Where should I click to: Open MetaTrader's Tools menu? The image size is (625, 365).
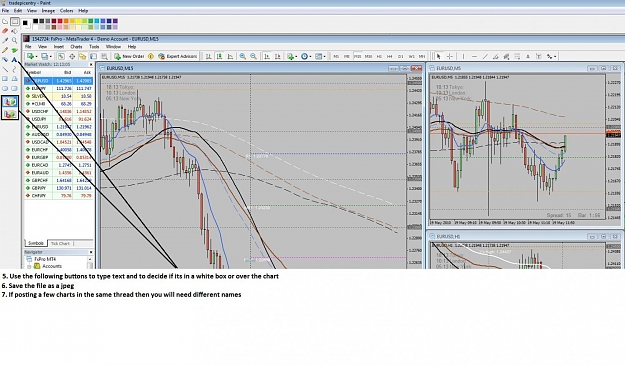coord(94,47)
